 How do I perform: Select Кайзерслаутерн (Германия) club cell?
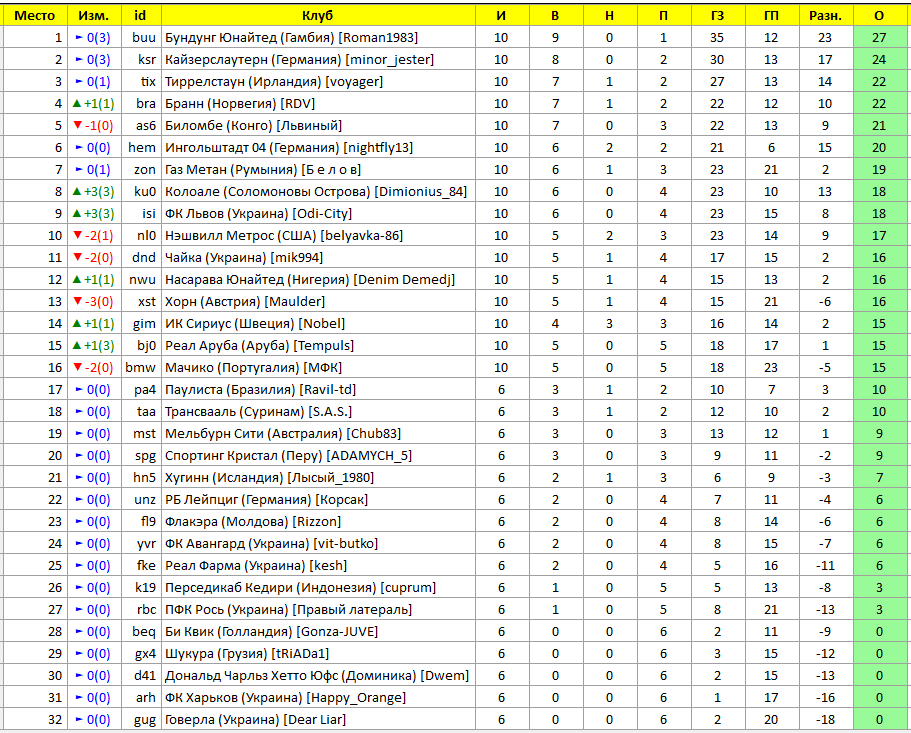pos(318,60)
